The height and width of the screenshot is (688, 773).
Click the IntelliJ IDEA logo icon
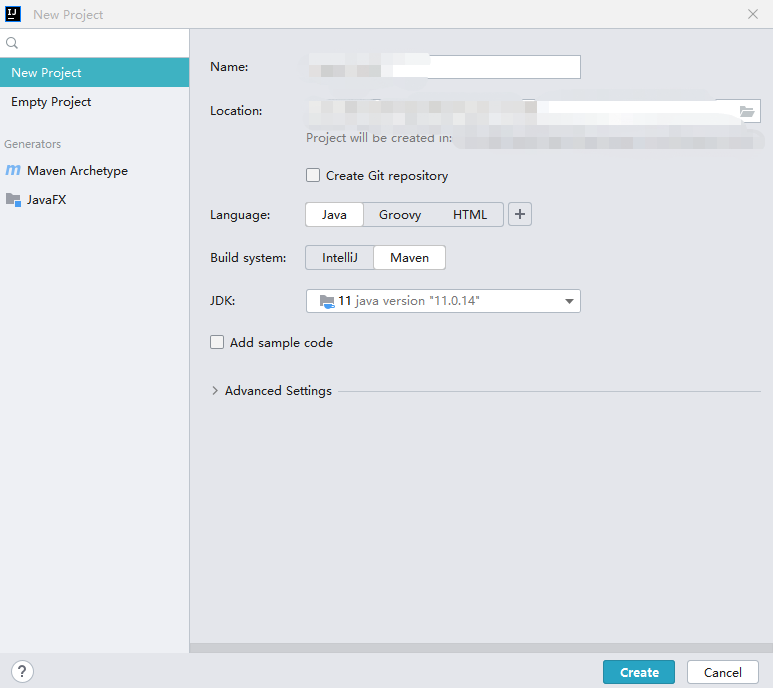tap(13, 14)
